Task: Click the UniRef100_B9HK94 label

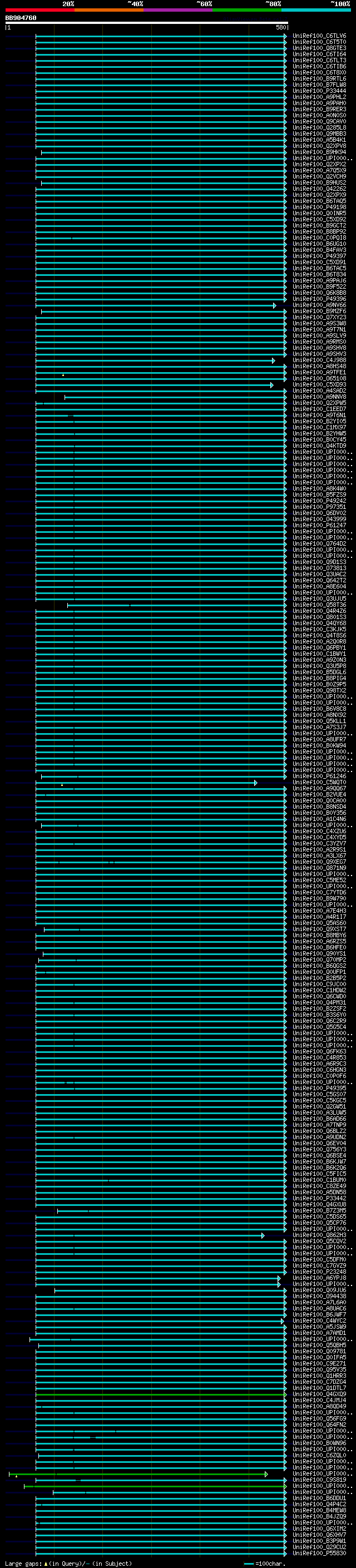Action: coord(319,152)
